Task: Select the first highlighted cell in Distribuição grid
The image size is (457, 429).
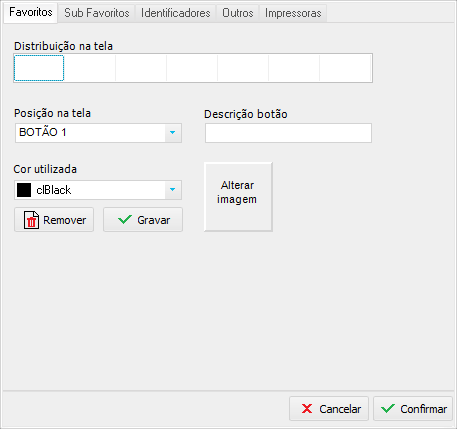Action: pyautogui.click(x=39, y=68)
